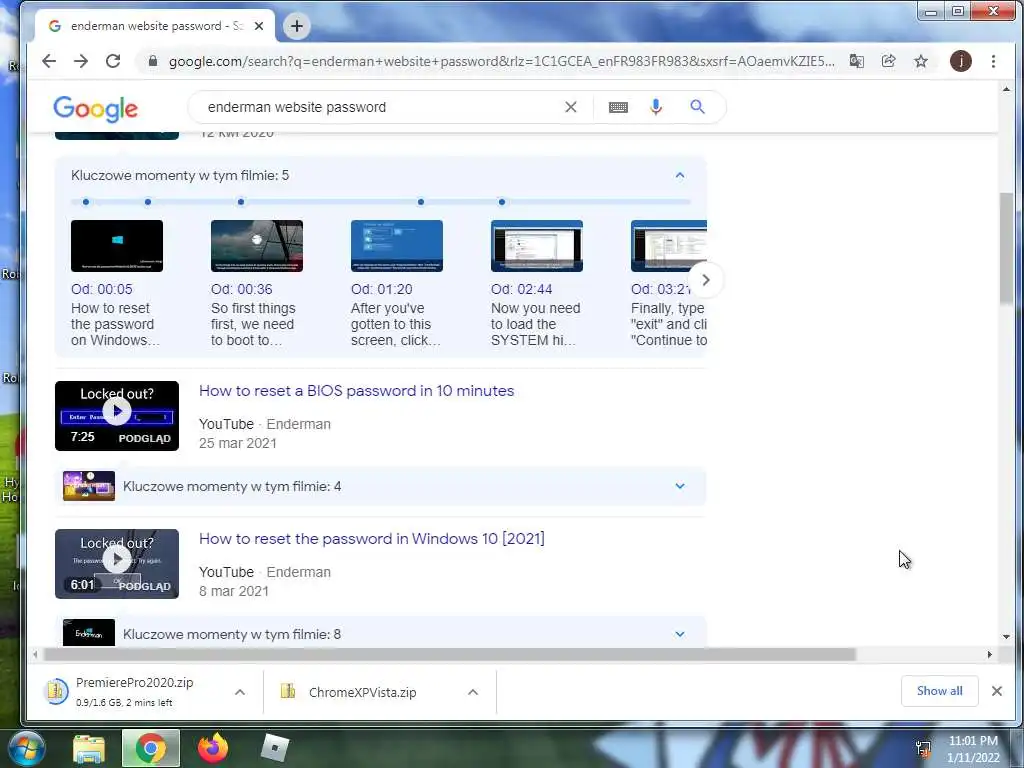Click Show all downloads button
This screenshot has width=1024, height=768.
(939, 691)
